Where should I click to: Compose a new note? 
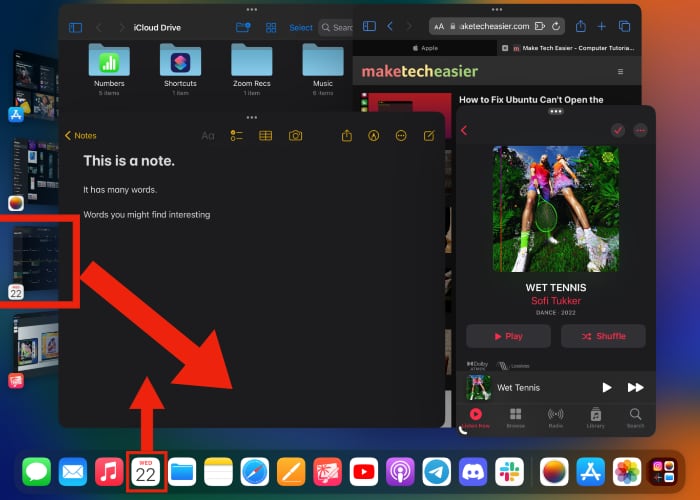pyautogui.click(x=429, y=136)
